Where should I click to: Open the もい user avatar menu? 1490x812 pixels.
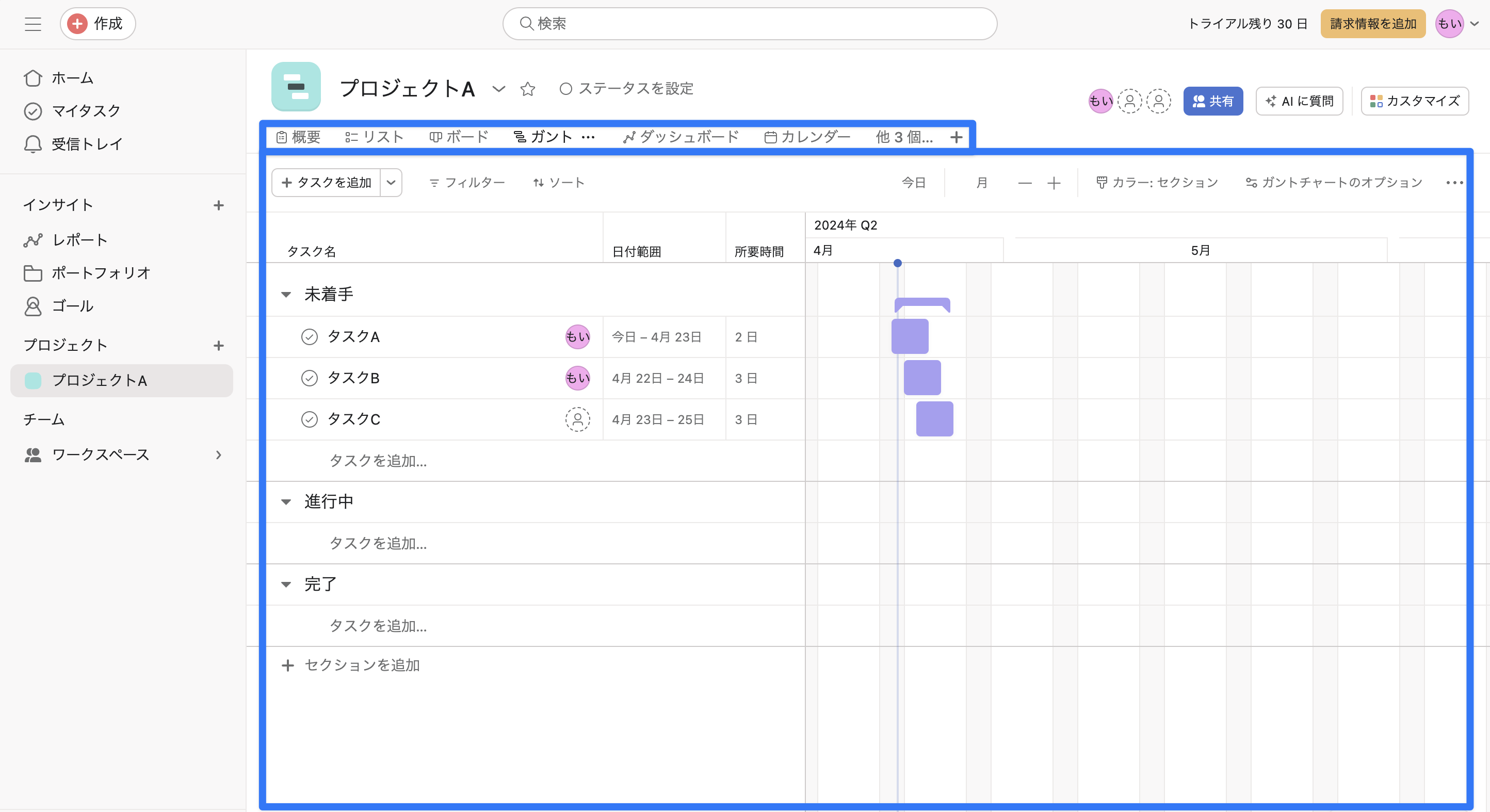(x=1457, y=24)
